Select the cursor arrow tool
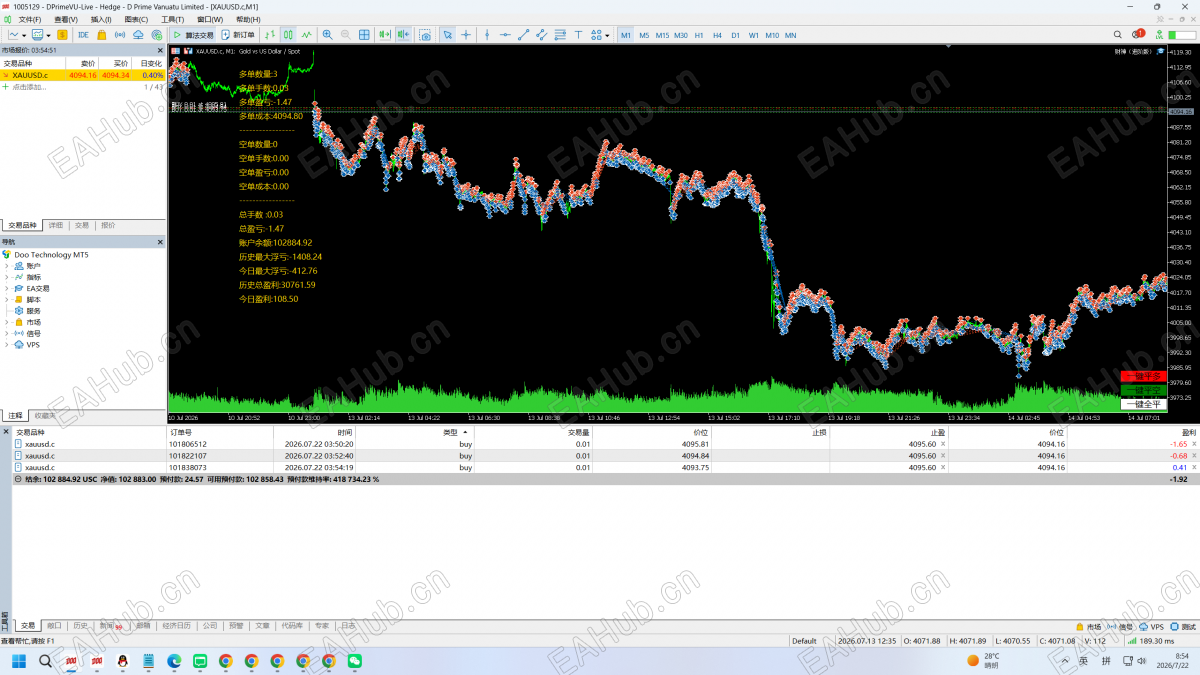1200x675 pixels. click(x=447, y=35)
